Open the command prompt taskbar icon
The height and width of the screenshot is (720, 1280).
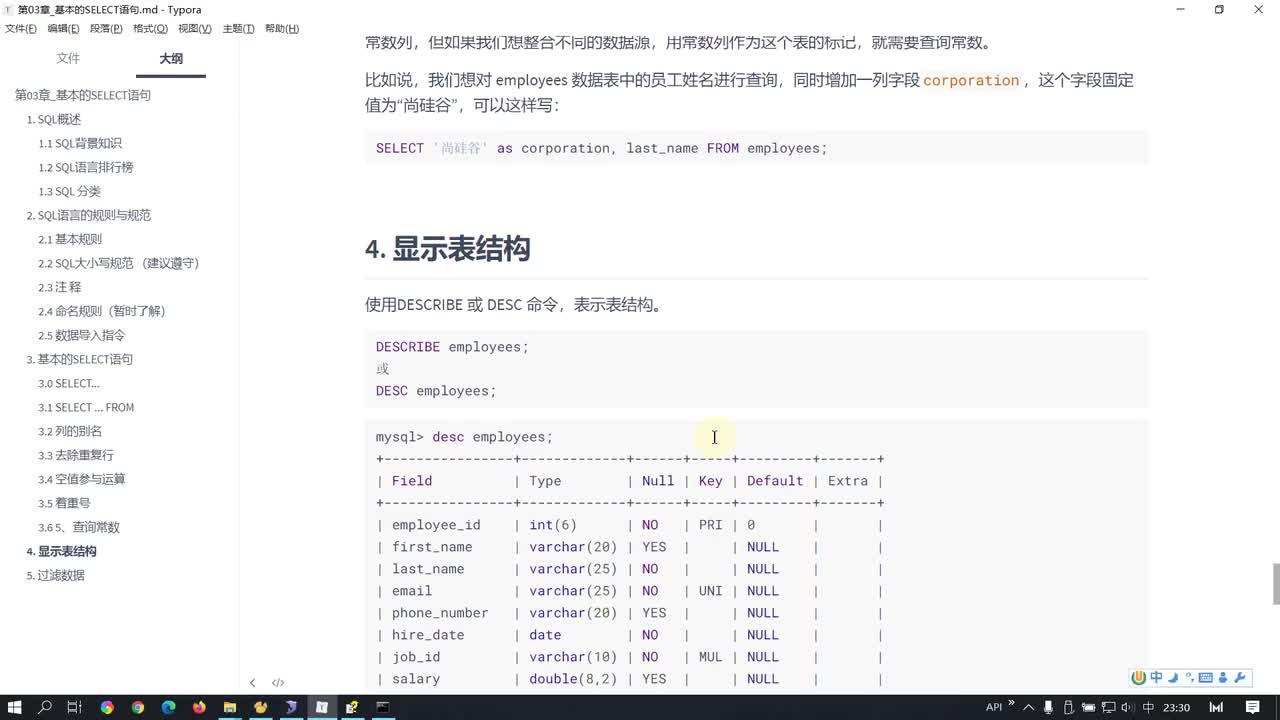tap(382, 707)
